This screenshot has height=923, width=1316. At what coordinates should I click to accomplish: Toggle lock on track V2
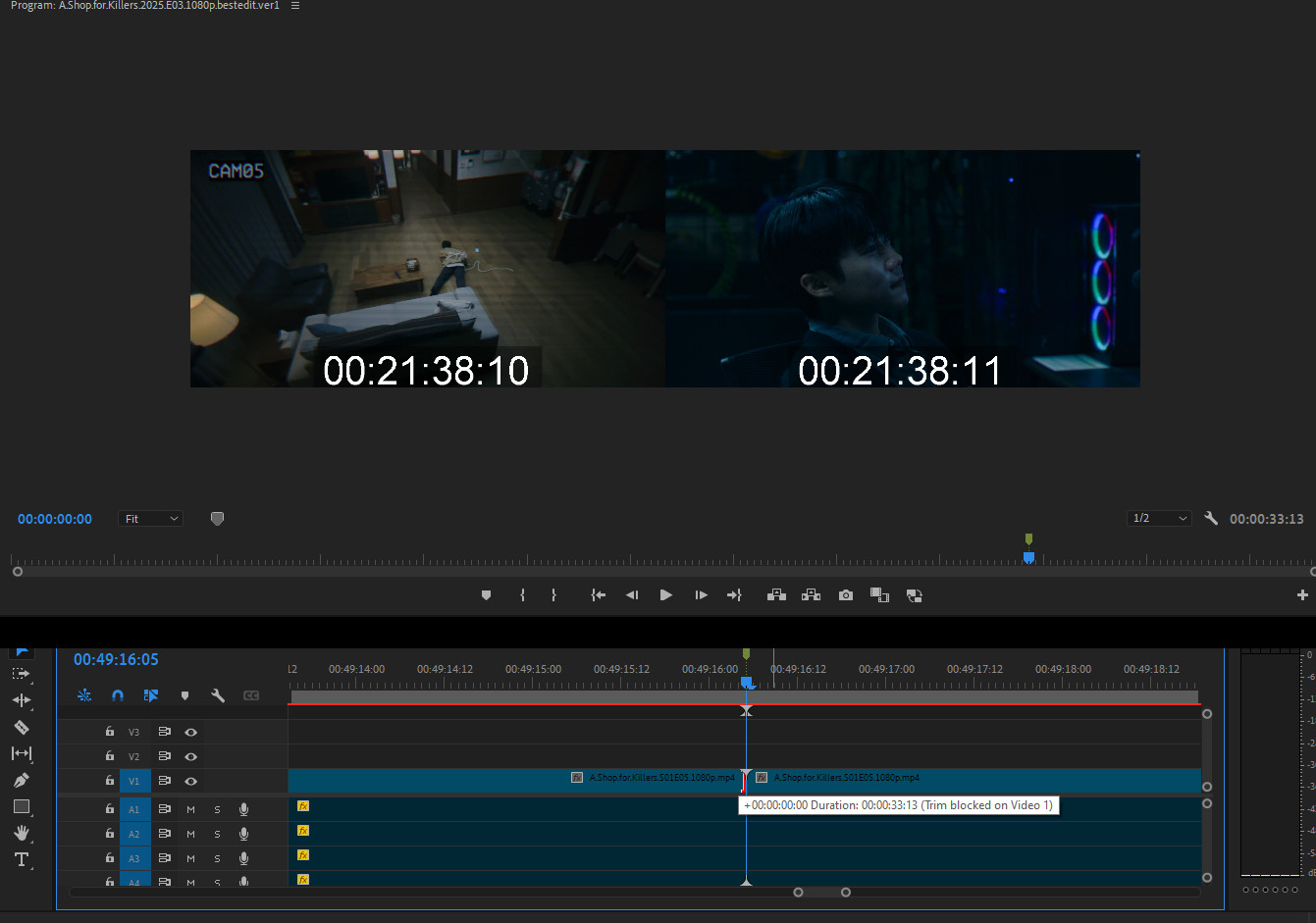110,756
